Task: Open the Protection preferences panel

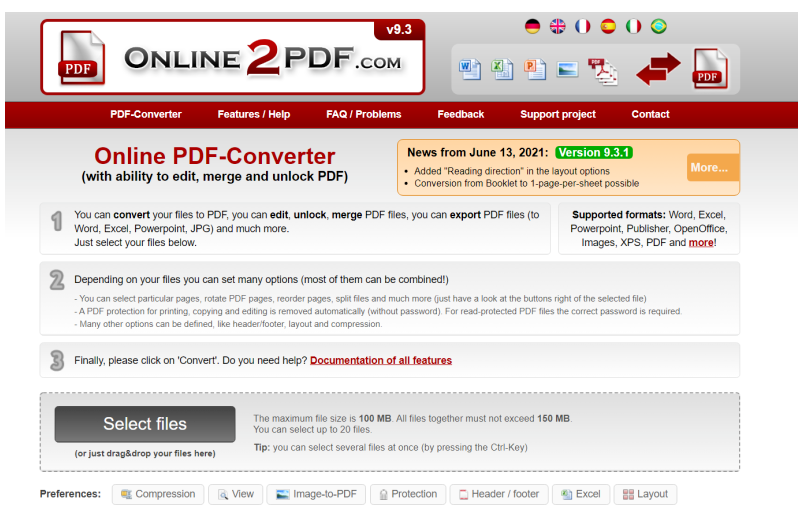Action: (407, 494)
